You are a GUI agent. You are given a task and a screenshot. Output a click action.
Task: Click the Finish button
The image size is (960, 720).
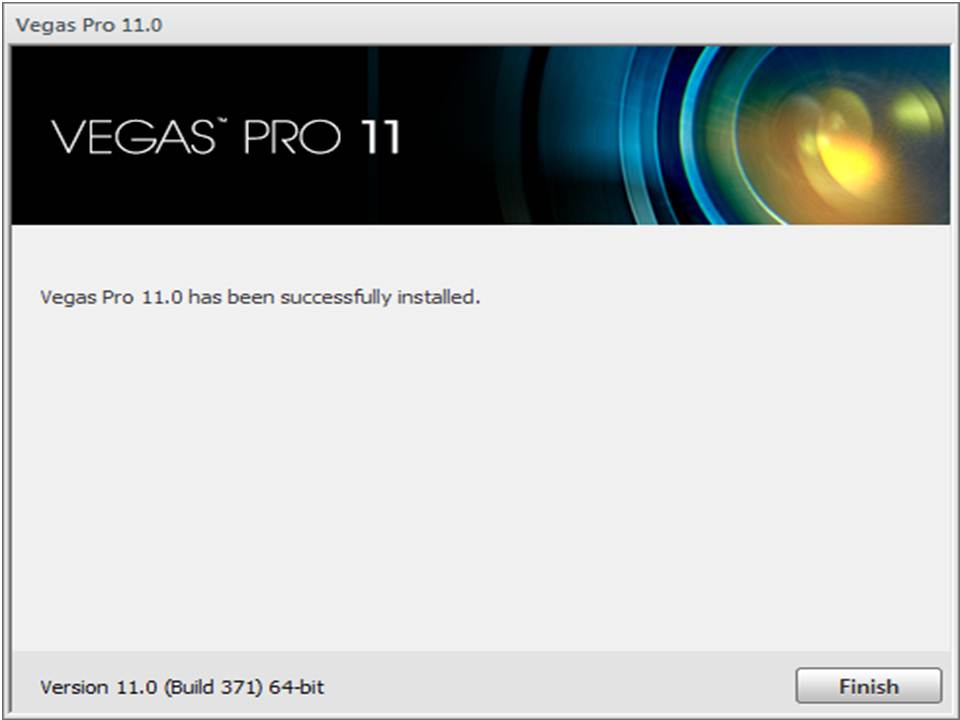(868, 686)
